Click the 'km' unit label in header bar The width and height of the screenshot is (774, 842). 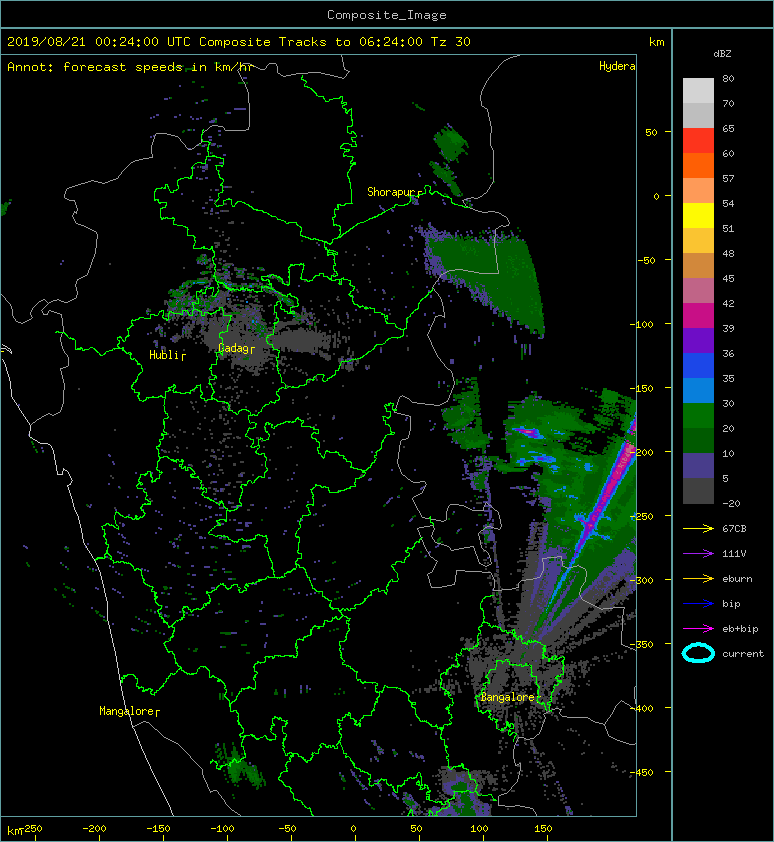656,42
